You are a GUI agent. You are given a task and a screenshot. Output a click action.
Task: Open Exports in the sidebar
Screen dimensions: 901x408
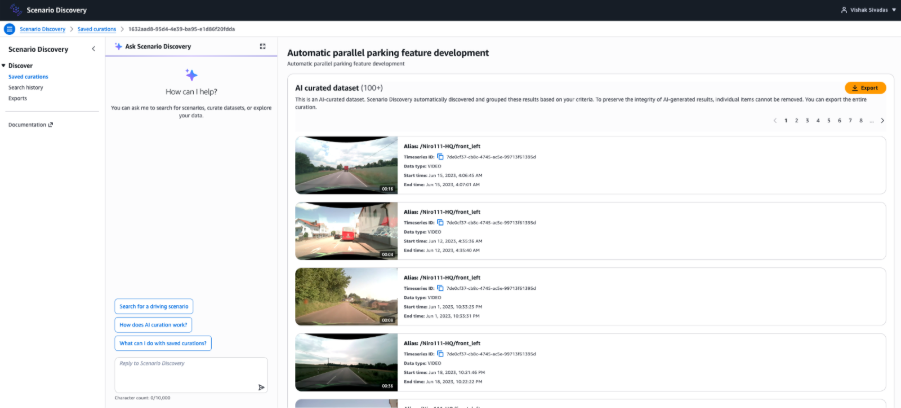pyautogui.click(x=17, y=98)
